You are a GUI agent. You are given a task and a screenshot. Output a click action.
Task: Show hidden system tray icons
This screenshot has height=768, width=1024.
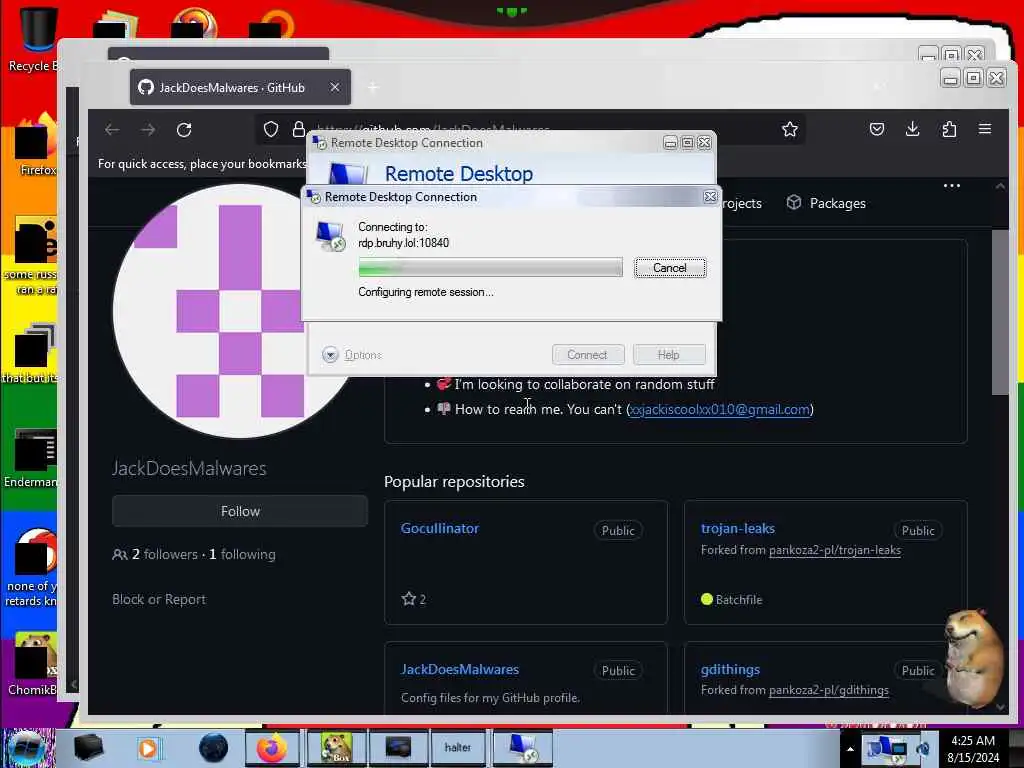(850, 749)
